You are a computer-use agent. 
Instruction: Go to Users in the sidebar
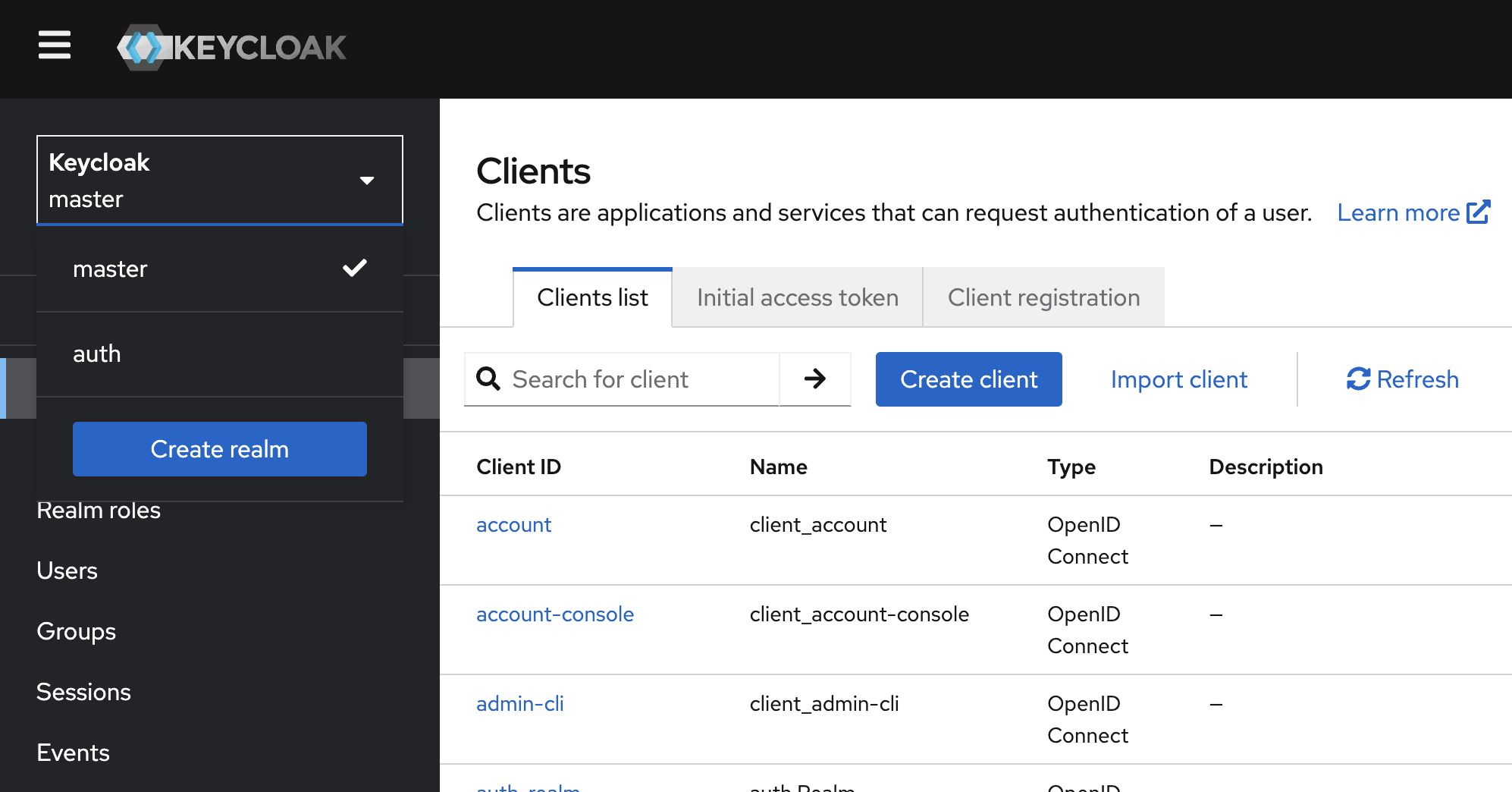pos(67,570)
